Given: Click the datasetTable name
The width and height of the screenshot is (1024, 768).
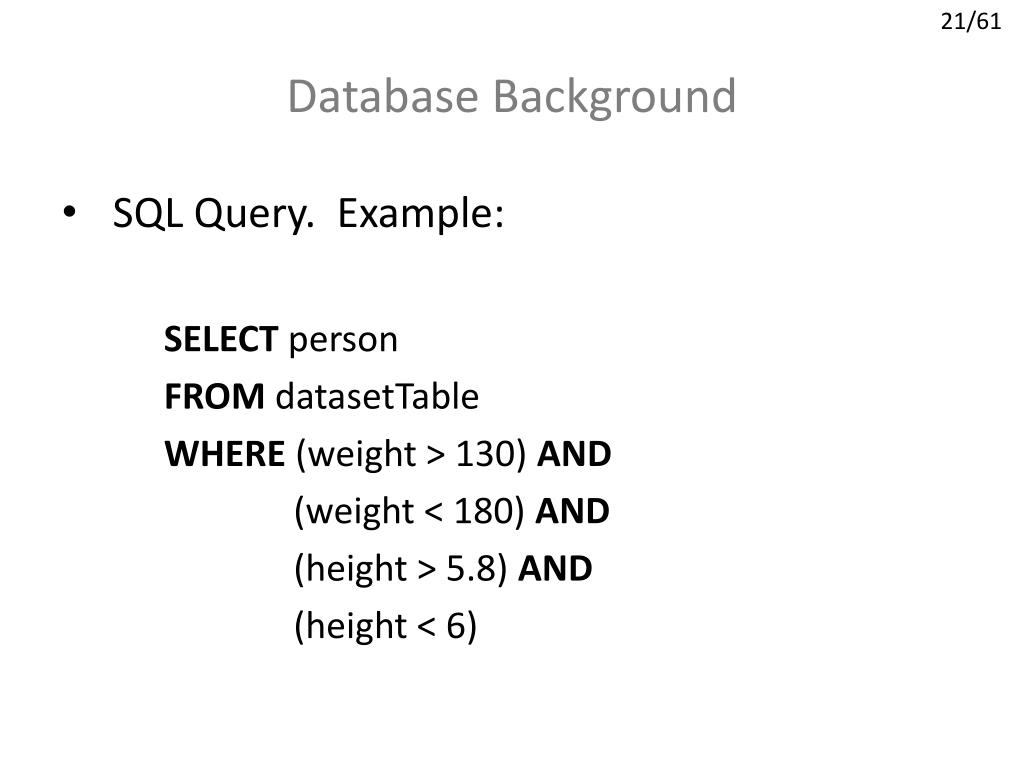Looking at the screenshot, I should tap(377, 396).
